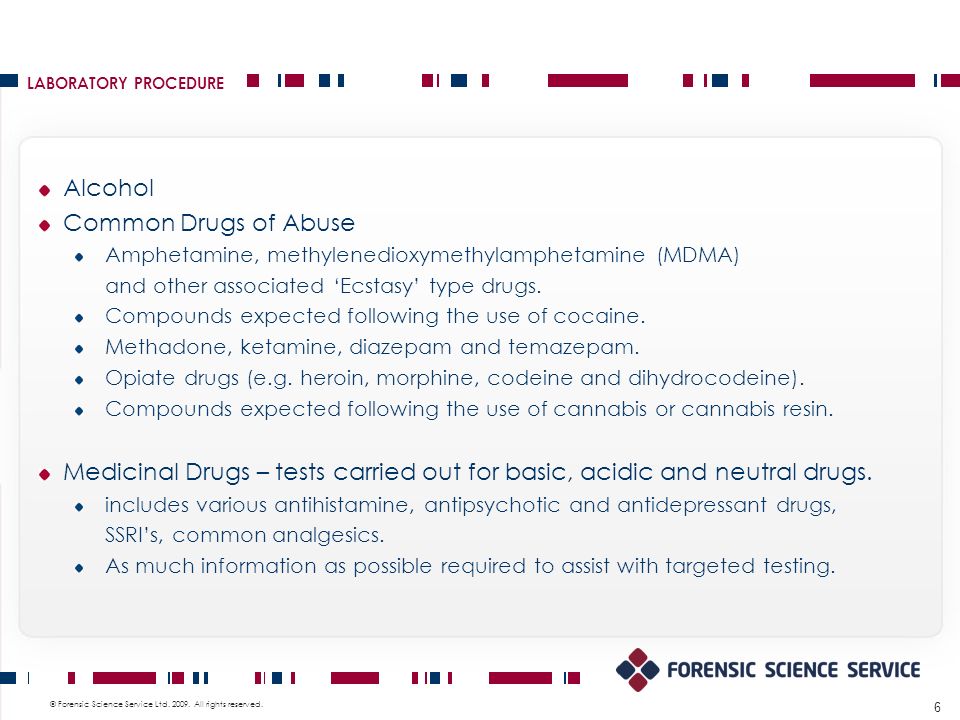This screenshot has width=960, height=720.
Task: Click the FORENSIC SCIENCE SERVICE wordmark
Action: tap(793, 670)
